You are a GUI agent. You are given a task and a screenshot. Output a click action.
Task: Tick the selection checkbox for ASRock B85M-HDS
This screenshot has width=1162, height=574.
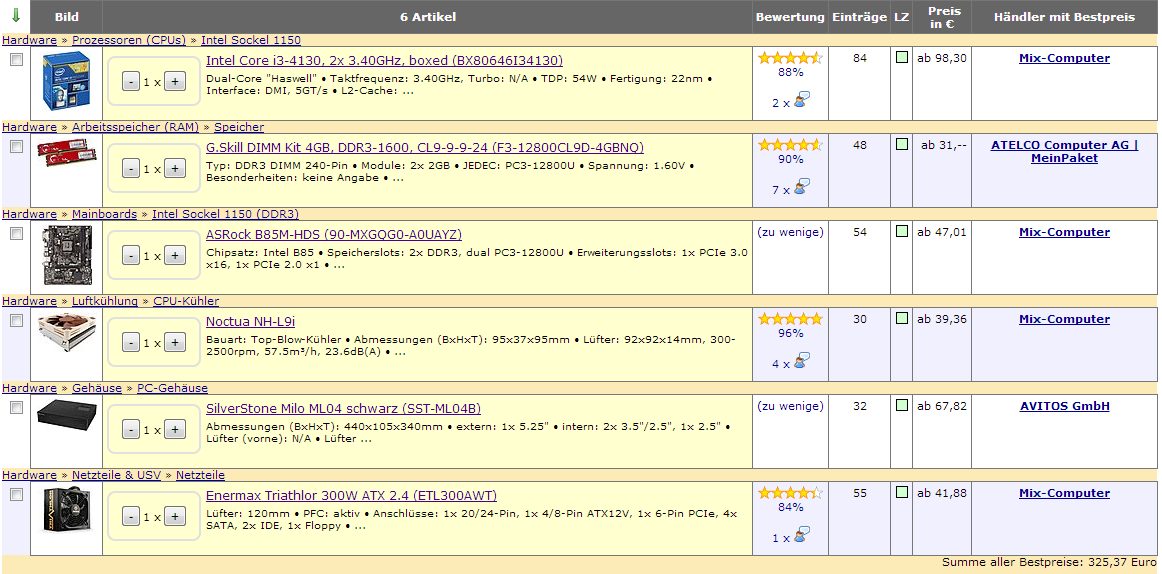coord(16,233)
